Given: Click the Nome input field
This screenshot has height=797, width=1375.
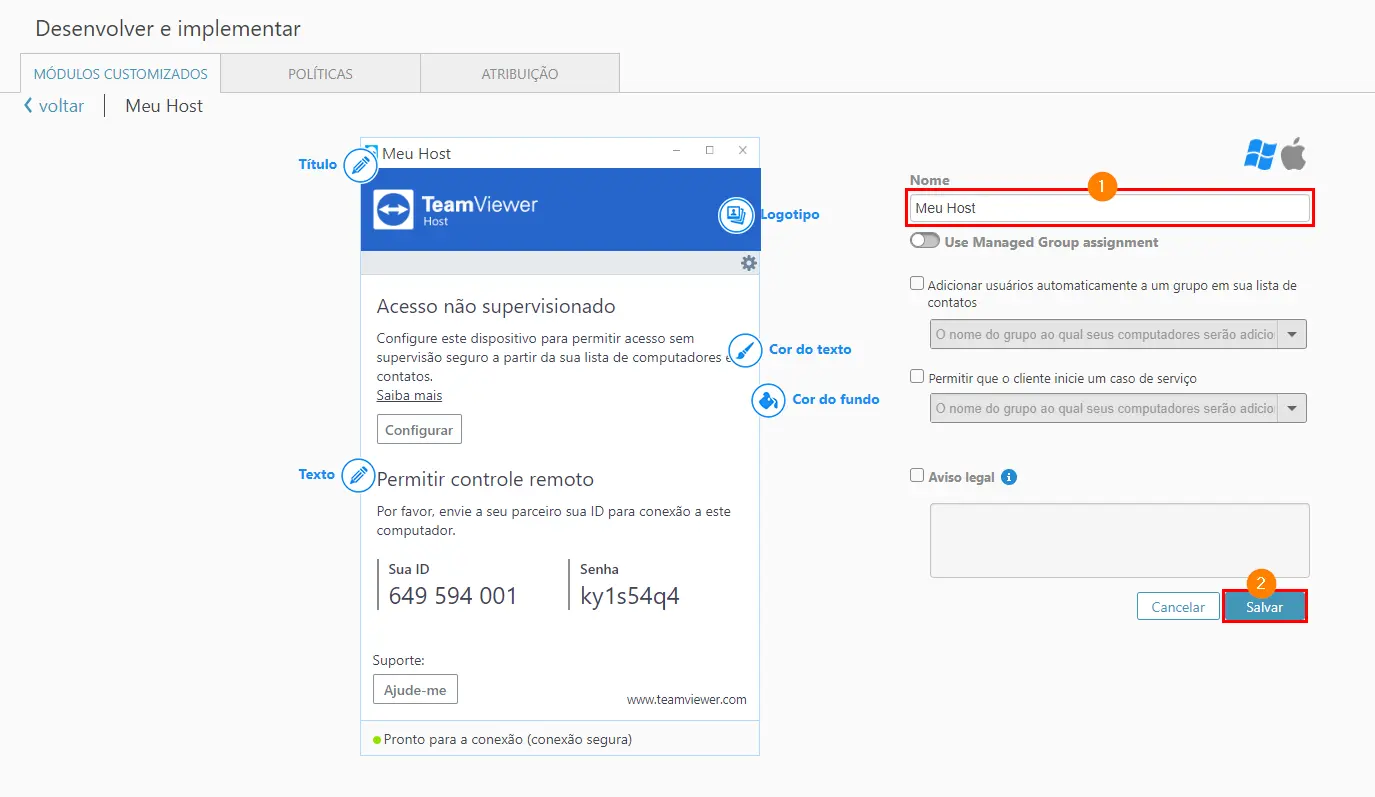Looking at the screenshot, I should (x=1109, y=208).
